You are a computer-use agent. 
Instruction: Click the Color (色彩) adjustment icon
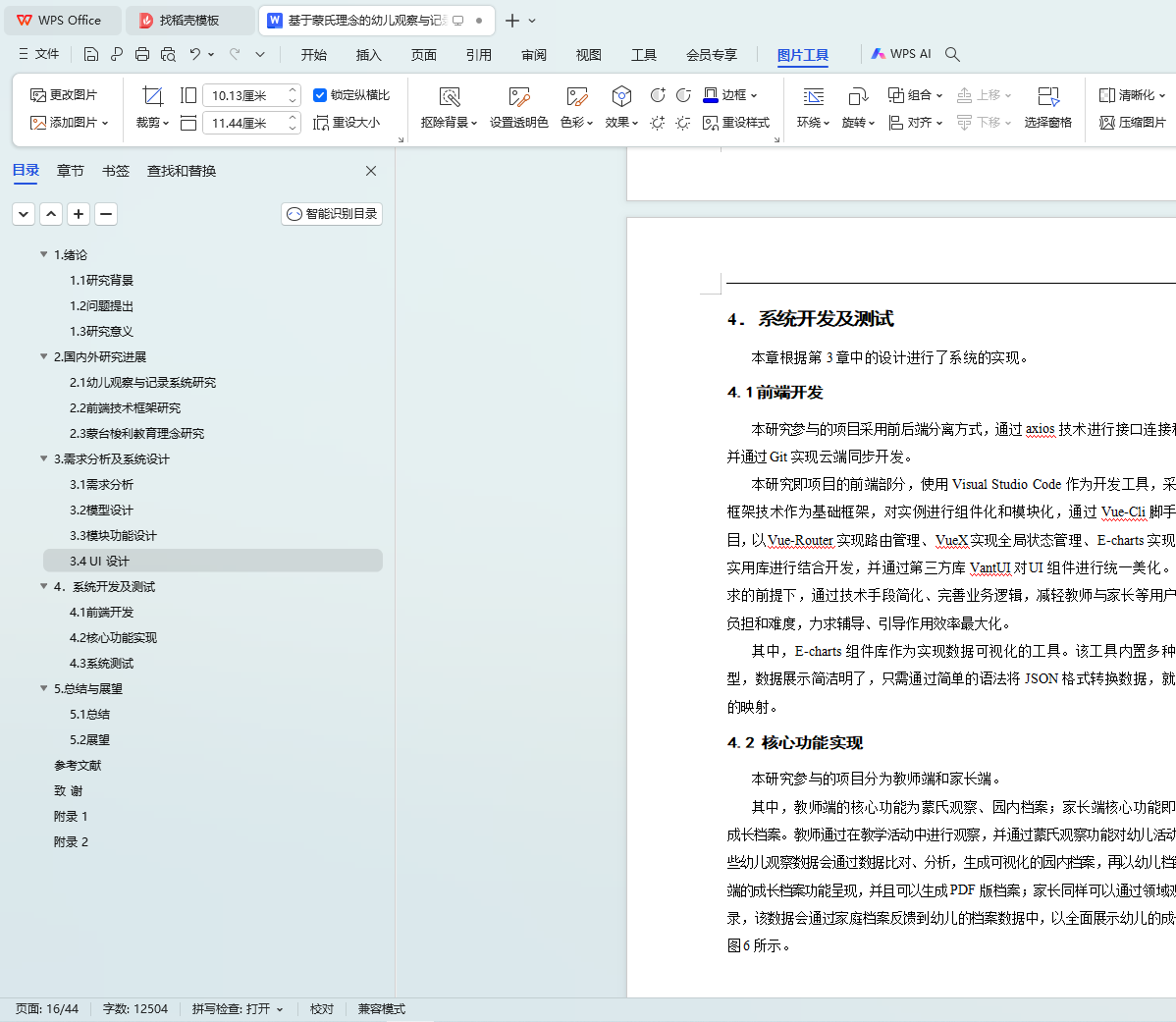577,97
